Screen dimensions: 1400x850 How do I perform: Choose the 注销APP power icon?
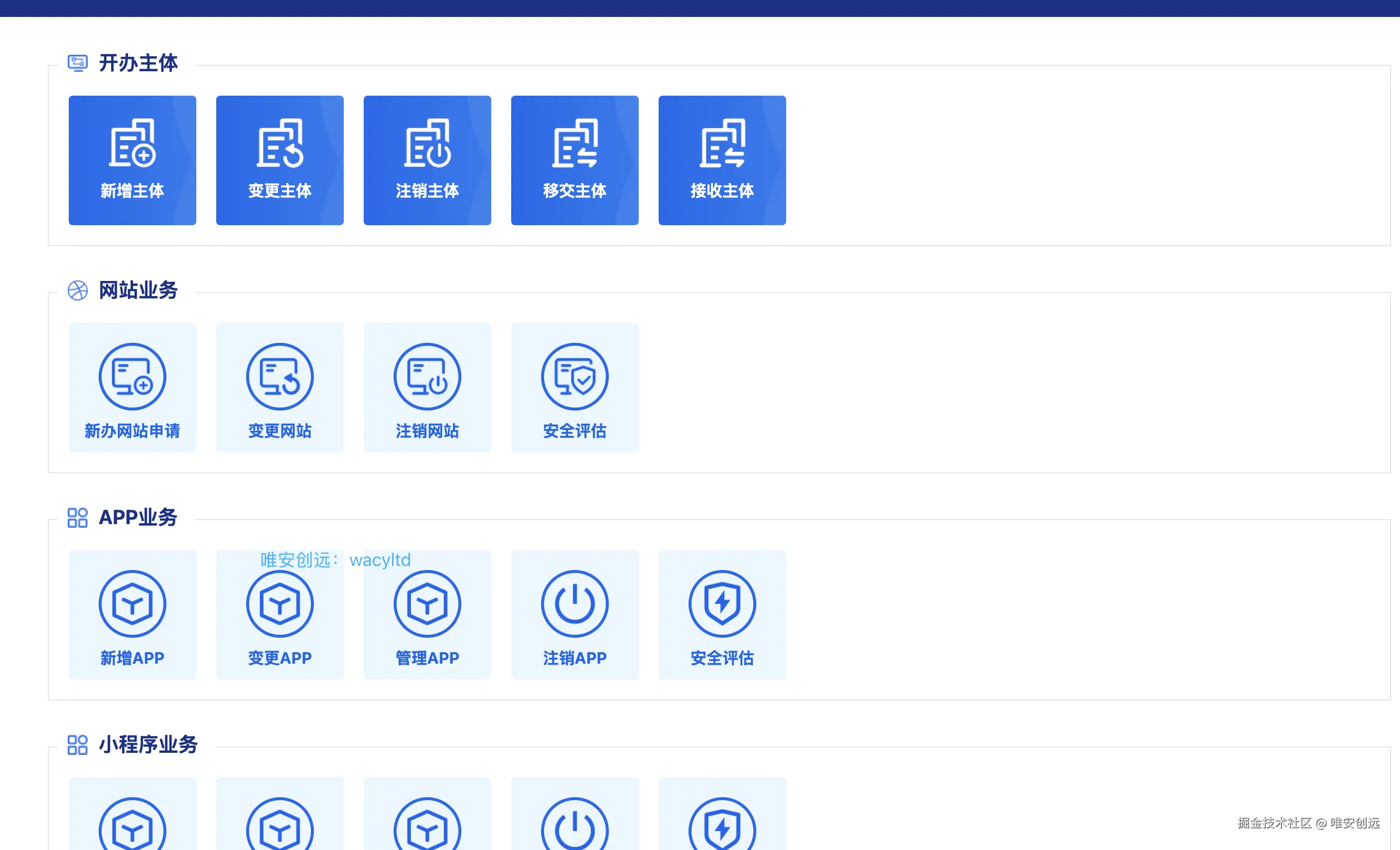tap(574, 604)
